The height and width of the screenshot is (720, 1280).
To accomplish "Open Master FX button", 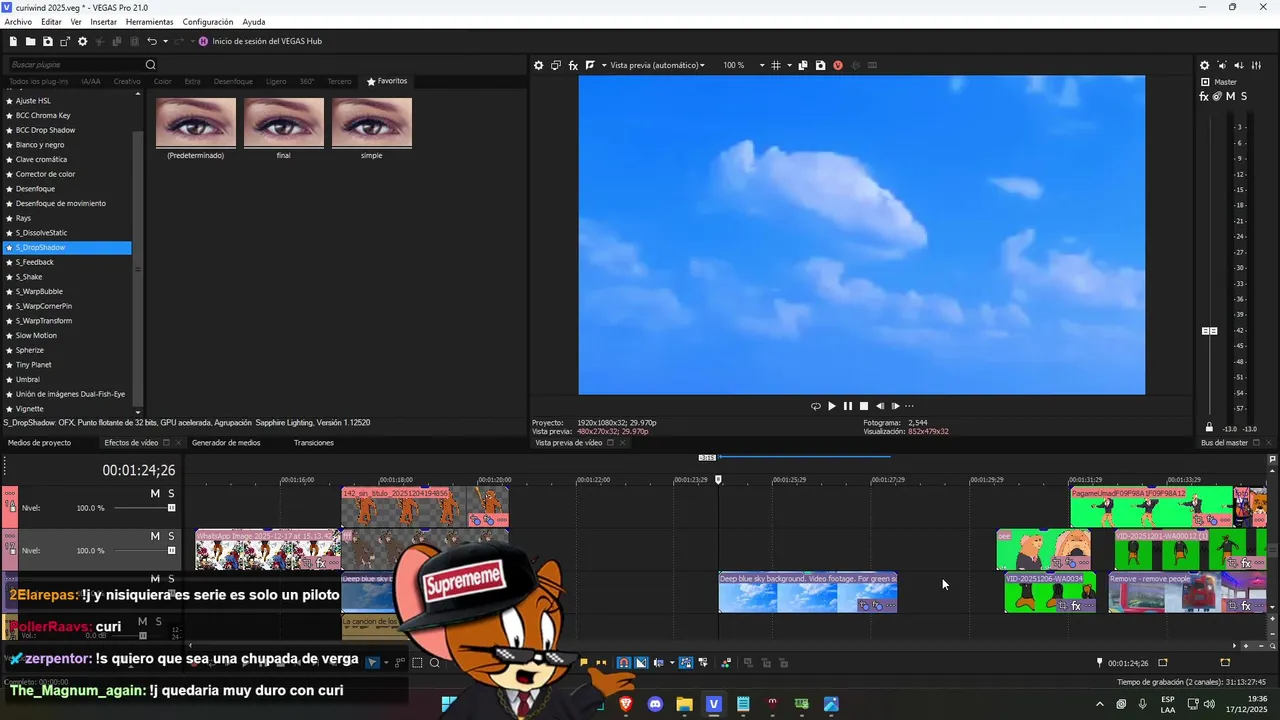I will coord(1204,96).
